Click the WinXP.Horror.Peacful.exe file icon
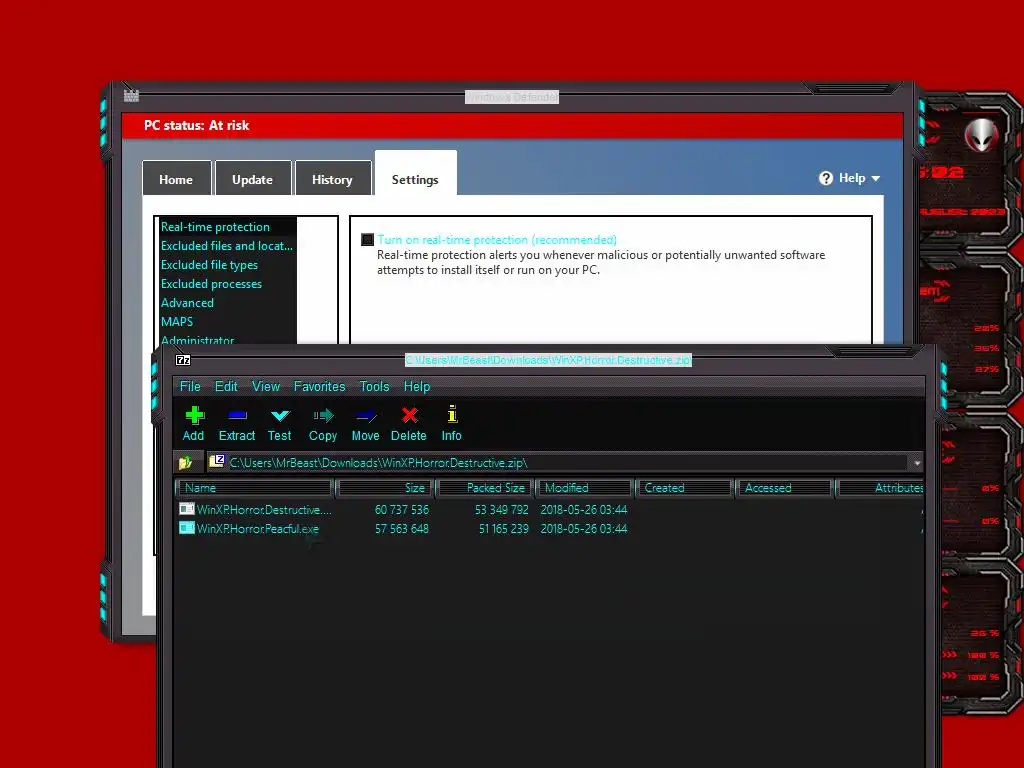The height and width of the screenshot is (768, 1024). coord(187,528)
